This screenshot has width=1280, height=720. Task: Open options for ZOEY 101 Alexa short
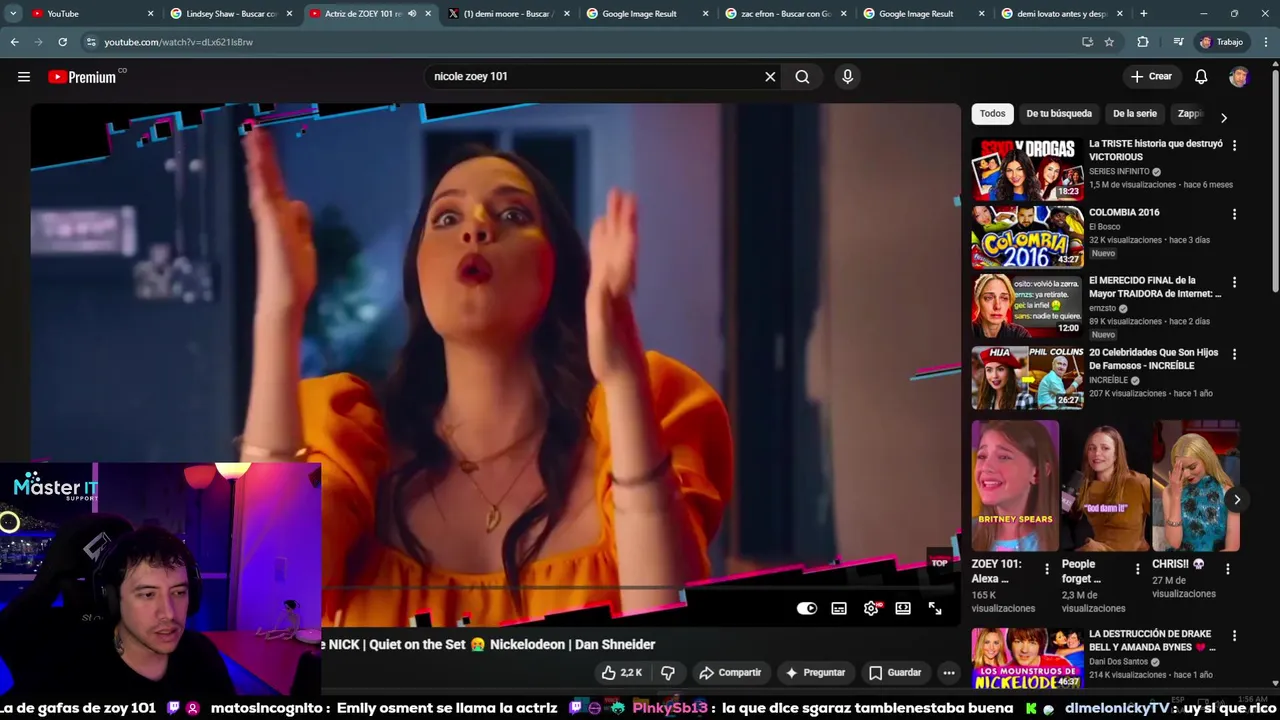click(x=1047, y=568)
